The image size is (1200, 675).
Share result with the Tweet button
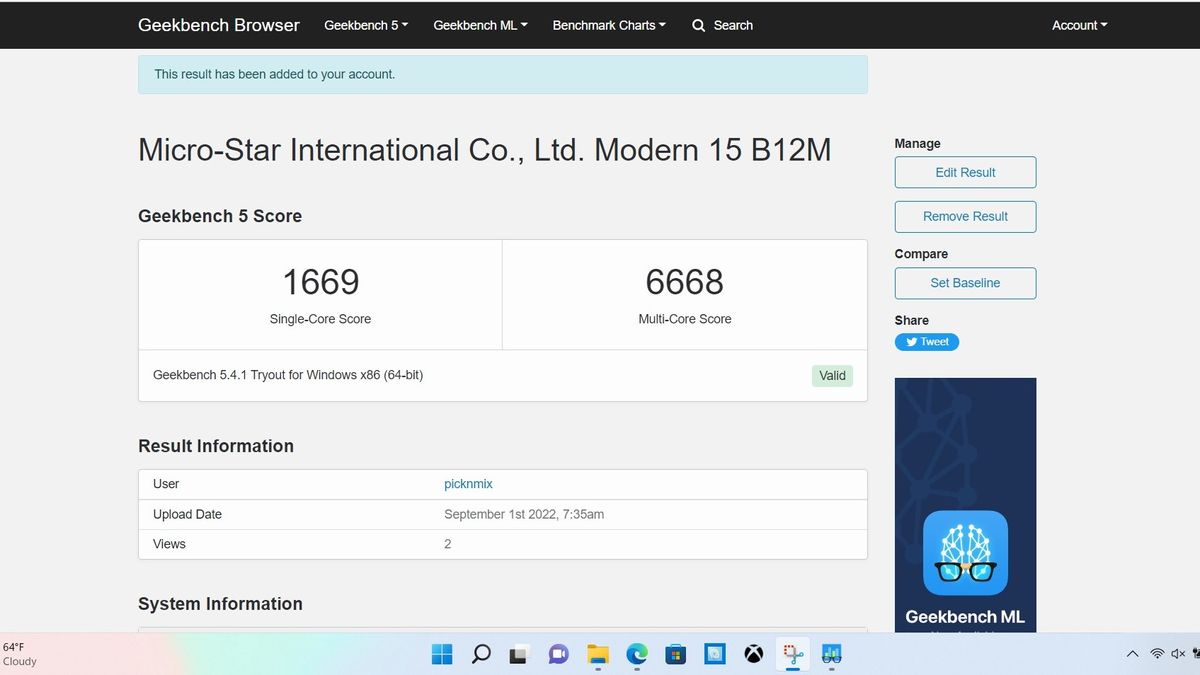pyautogui.click(x=927, y=342)
